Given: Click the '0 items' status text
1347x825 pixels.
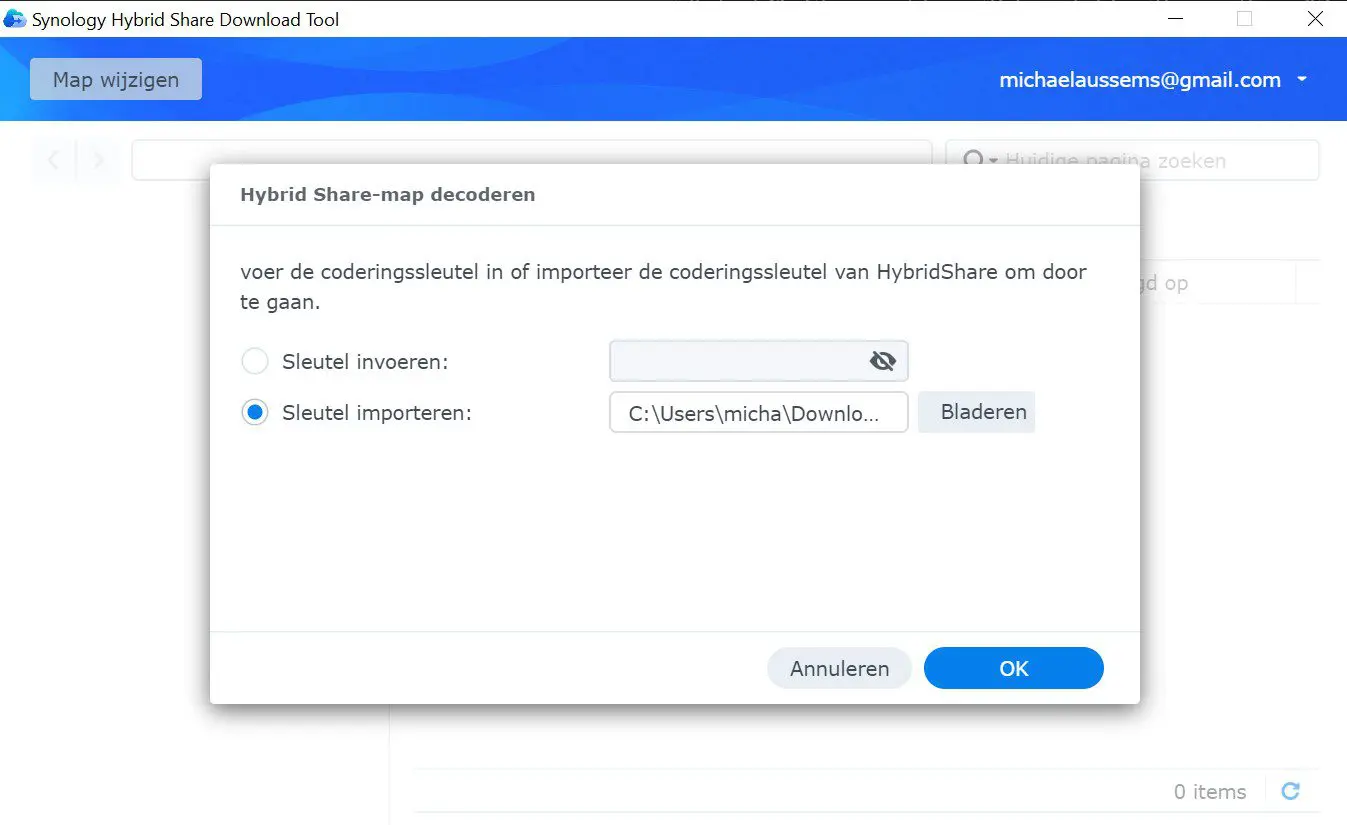Looking at the screenshot, I should click(1210, 792).
